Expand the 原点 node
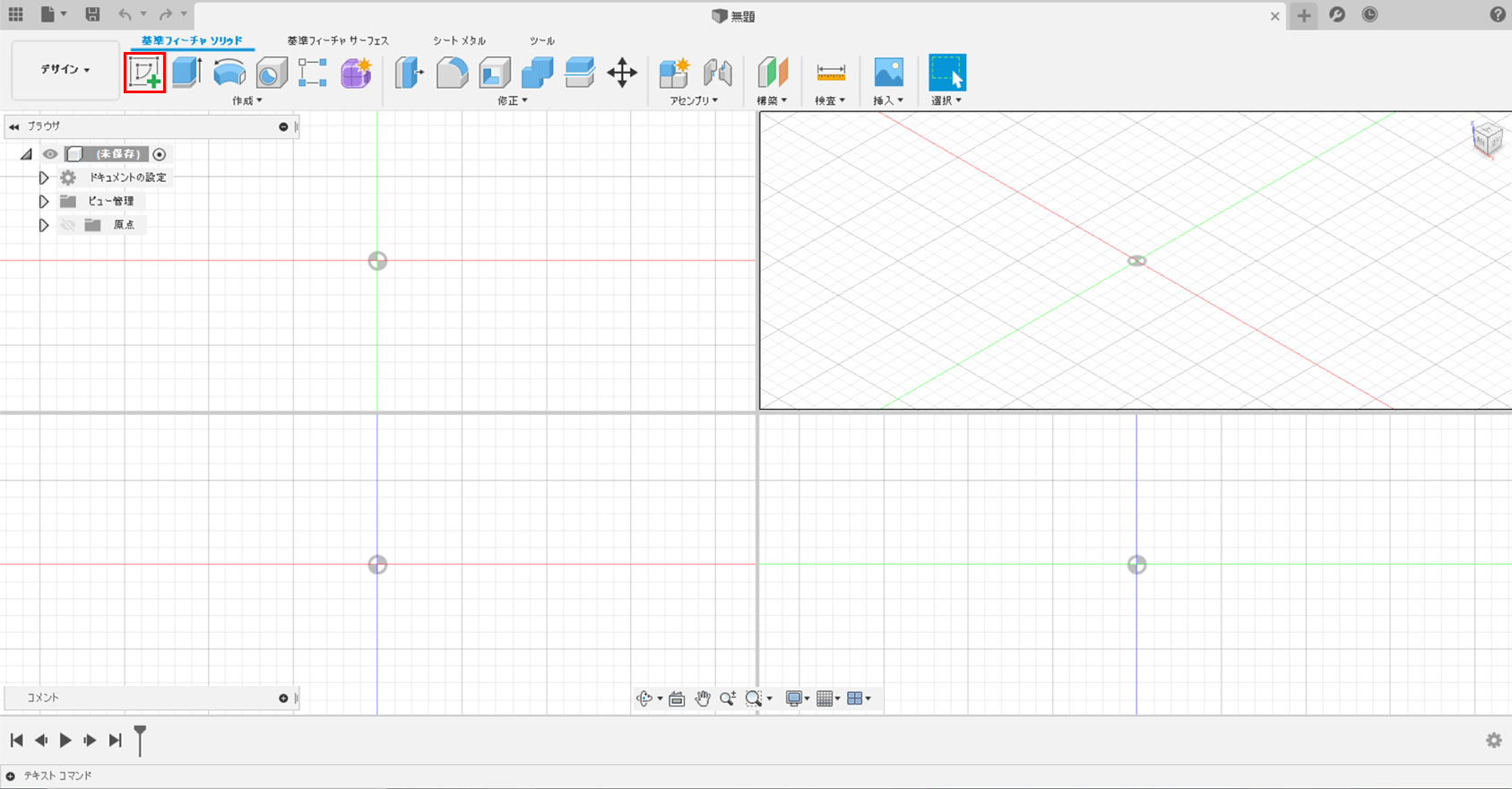This screenshot has height=789, width=1512. [43, 225]
